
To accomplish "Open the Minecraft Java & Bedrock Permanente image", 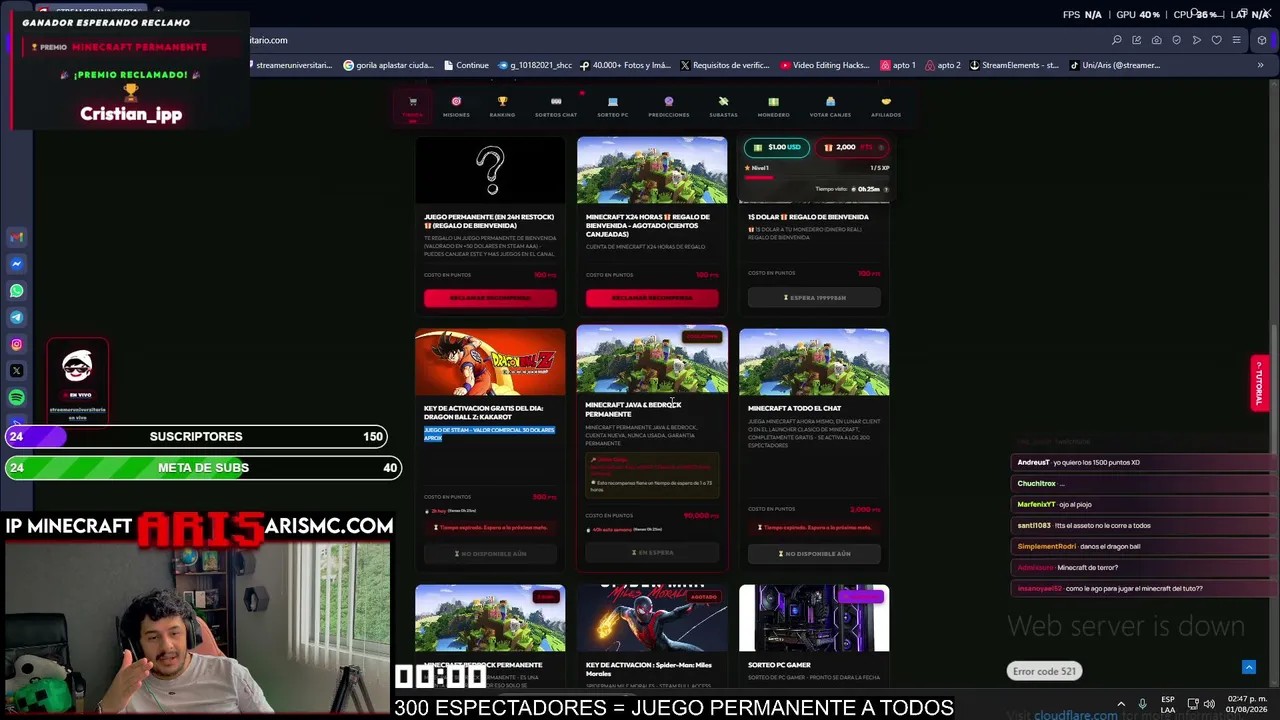I will pos(652,360).
